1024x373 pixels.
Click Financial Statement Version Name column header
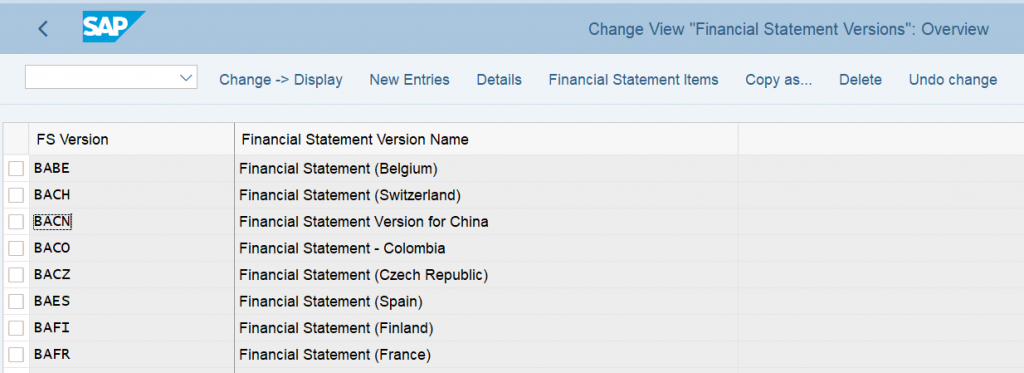click(486, 139)
